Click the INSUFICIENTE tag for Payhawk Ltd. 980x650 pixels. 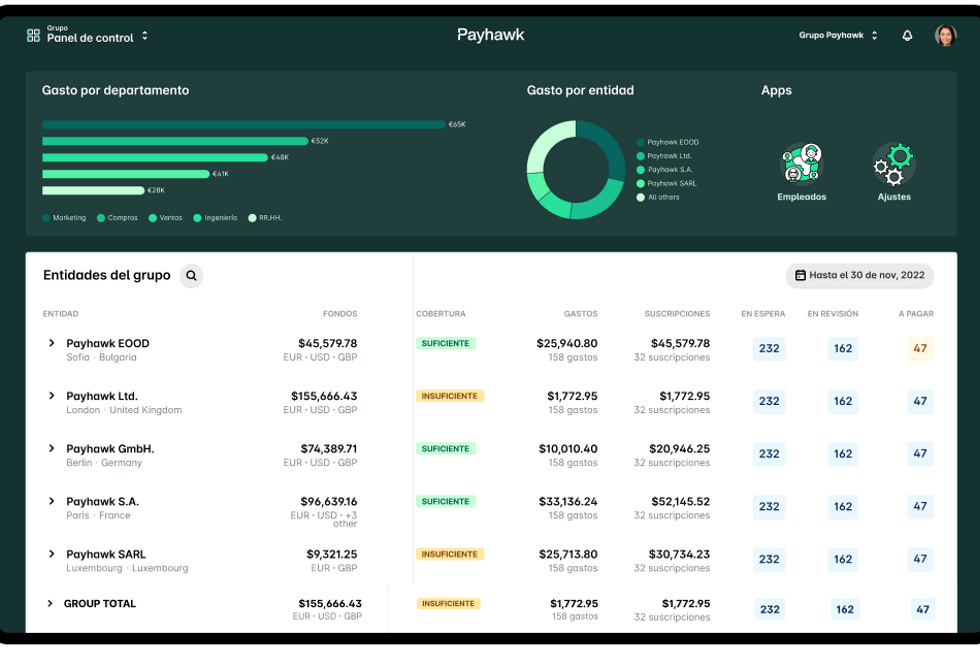pyautogui.click(x=449, y=396)
